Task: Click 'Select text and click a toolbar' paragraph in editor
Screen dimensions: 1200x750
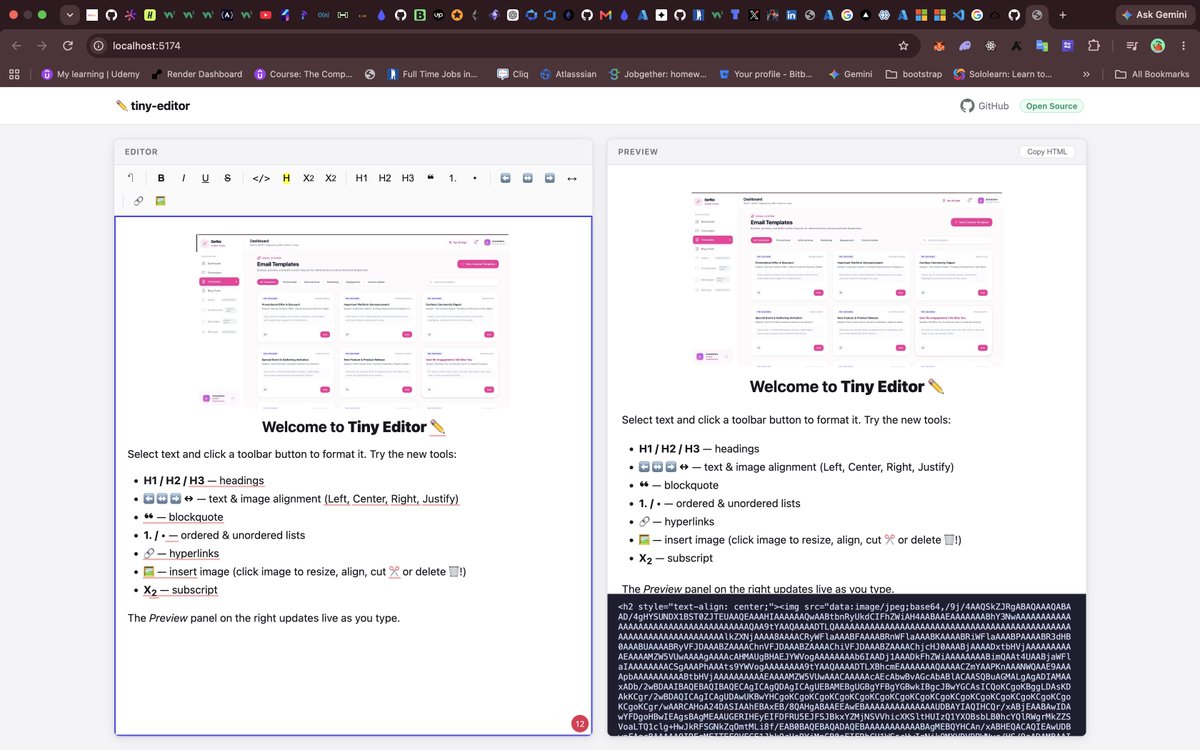Action: point(292,453)
